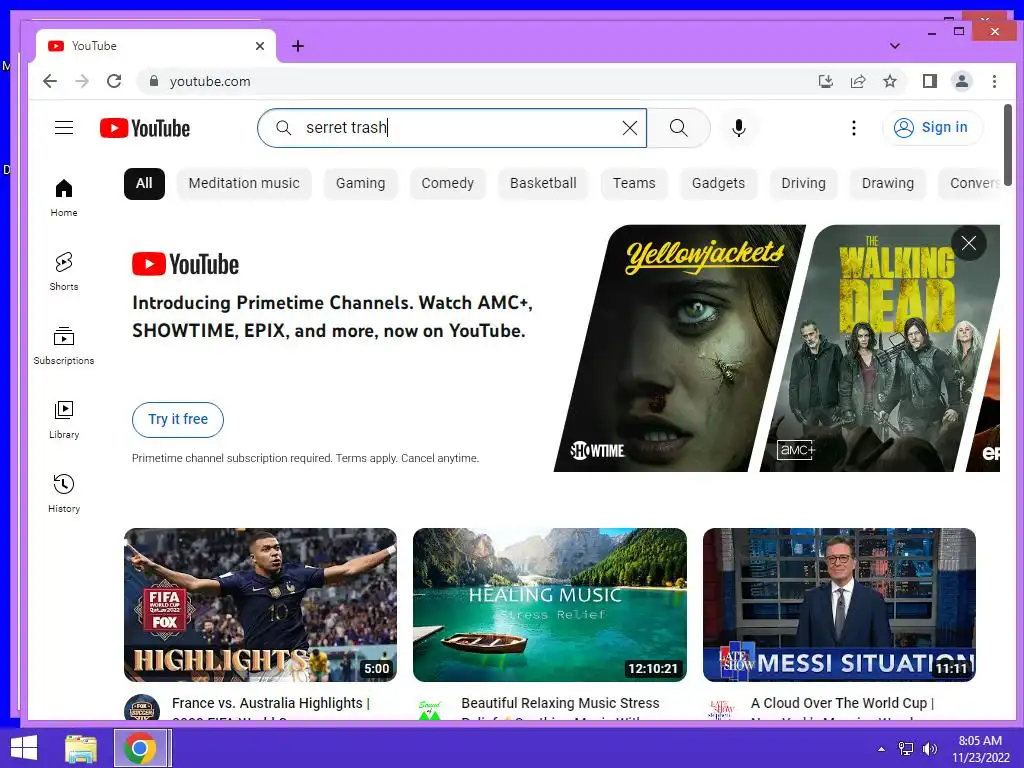The width and height of the screenshot is (1024, 768).
Task: Dismiss the Primetime Channels banner
Action: coord(968,244)
